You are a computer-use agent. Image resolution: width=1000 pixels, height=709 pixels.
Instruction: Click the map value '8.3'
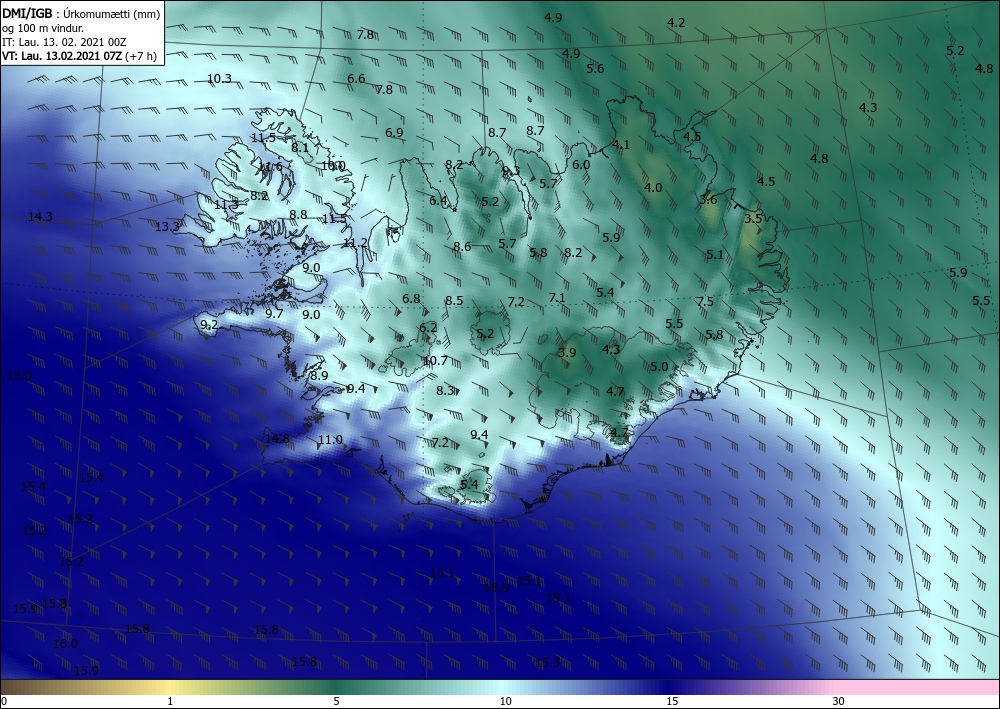(x=445, y=390)
